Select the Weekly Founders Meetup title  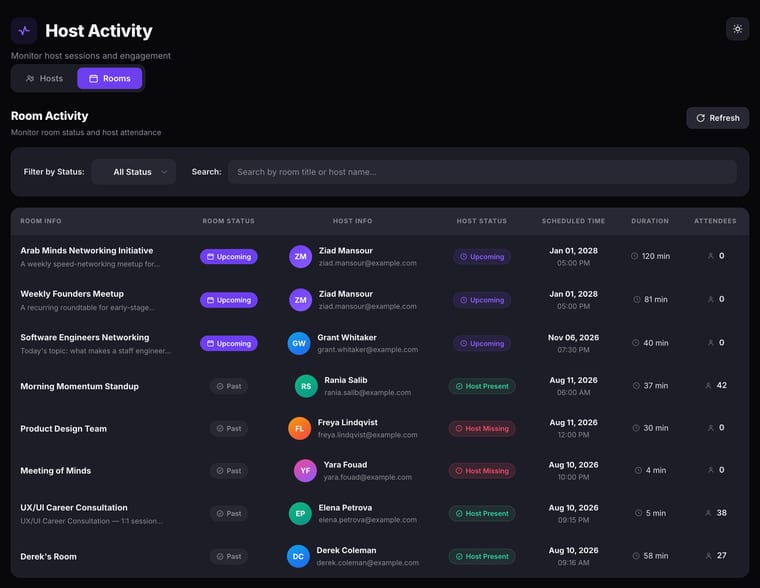point(72,294)
